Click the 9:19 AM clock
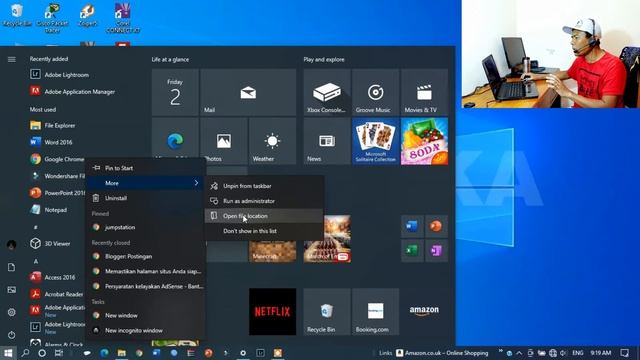Viewport: 640px width, 360px height. point(601,353)
